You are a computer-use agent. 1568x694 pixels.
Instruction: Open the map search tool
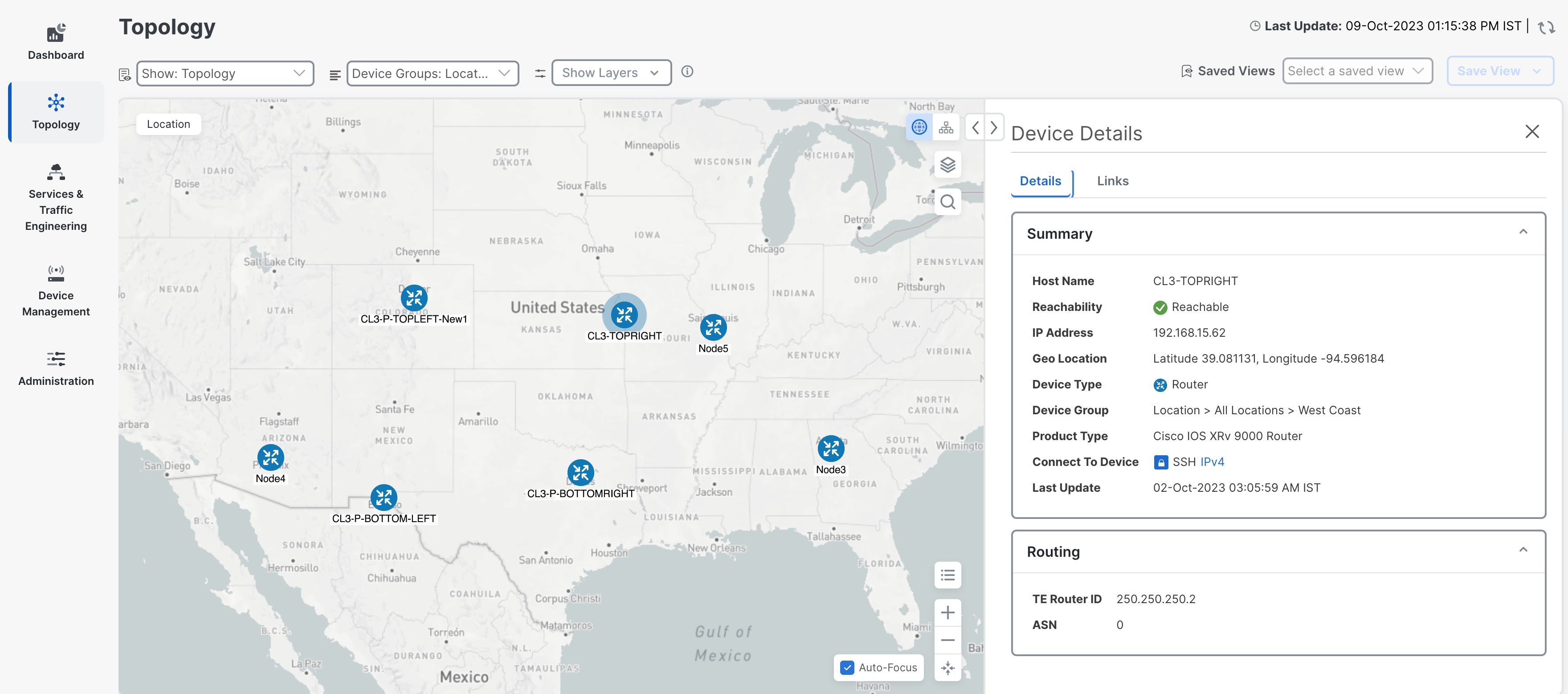pyautogui.click(x=947, y=201)
